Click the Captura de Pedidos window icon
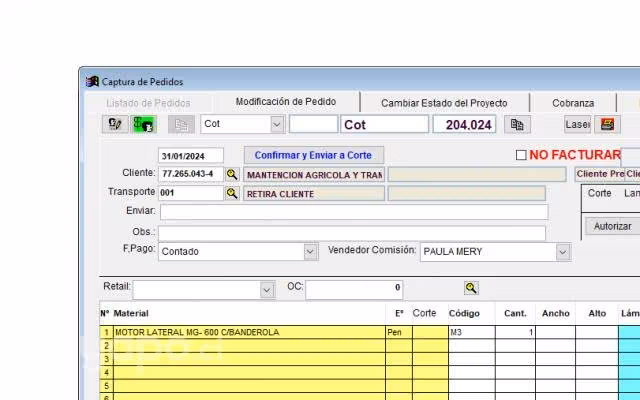640x400 pixels. [x=92, y=81]
